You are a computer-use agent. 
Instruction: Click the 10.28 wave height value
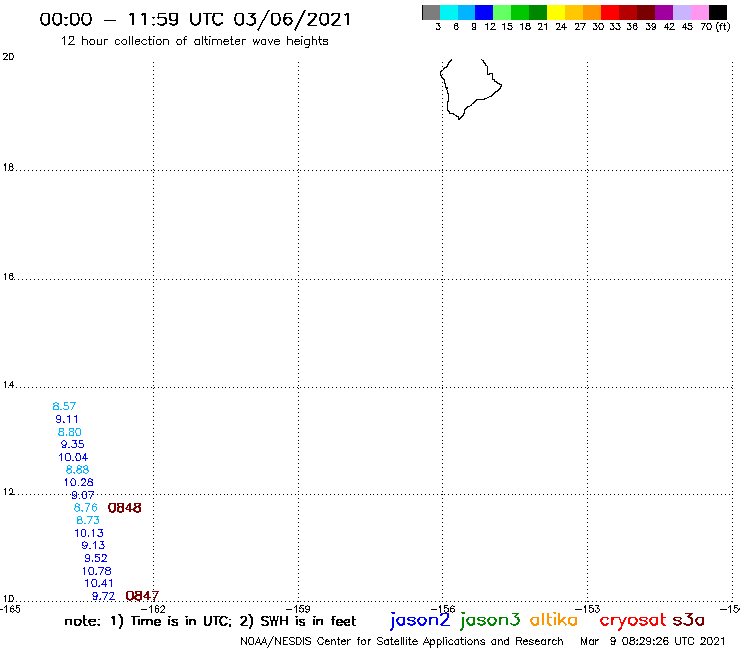click(x=79, y=482)
